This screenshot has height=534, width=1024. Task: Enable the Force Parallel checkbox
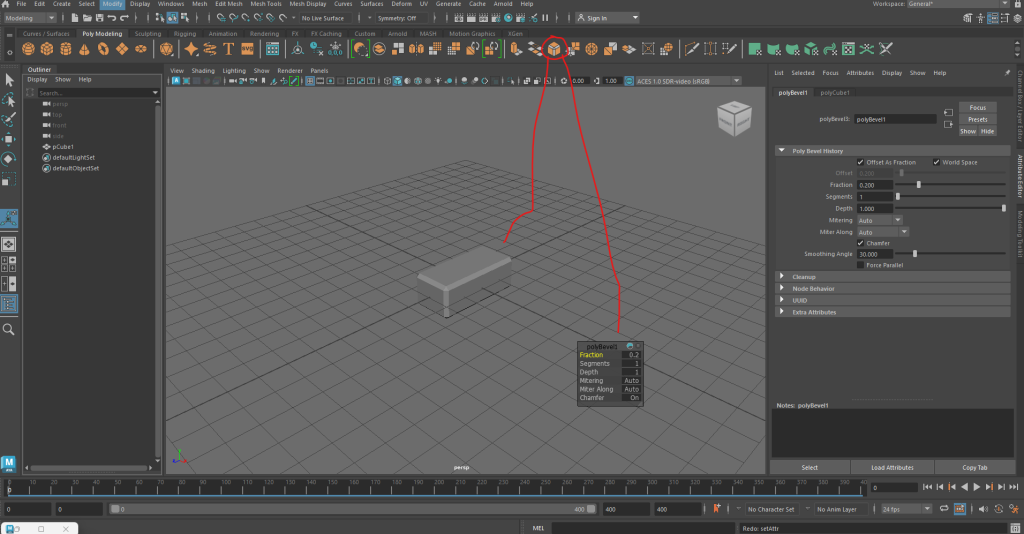click(x=861, y=265)
